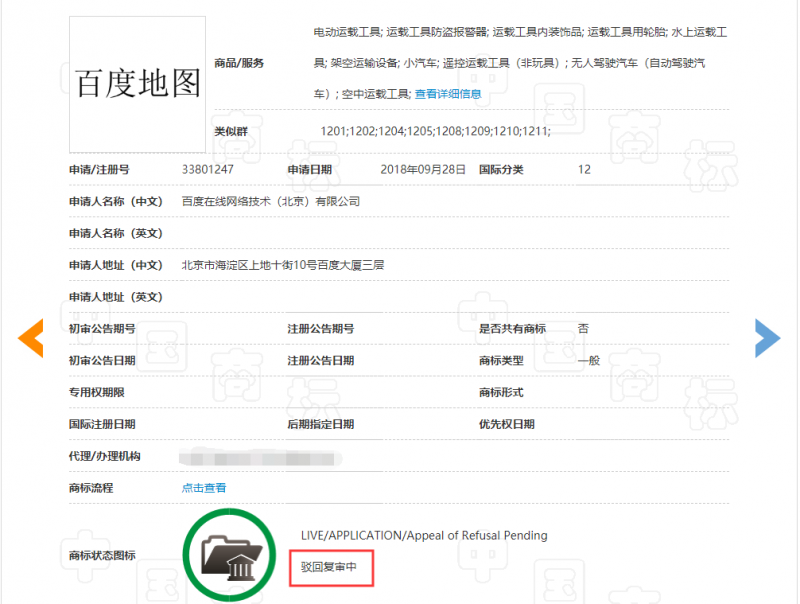Select application number 33801247
This screenshot has width=800, height=604.
208,169
